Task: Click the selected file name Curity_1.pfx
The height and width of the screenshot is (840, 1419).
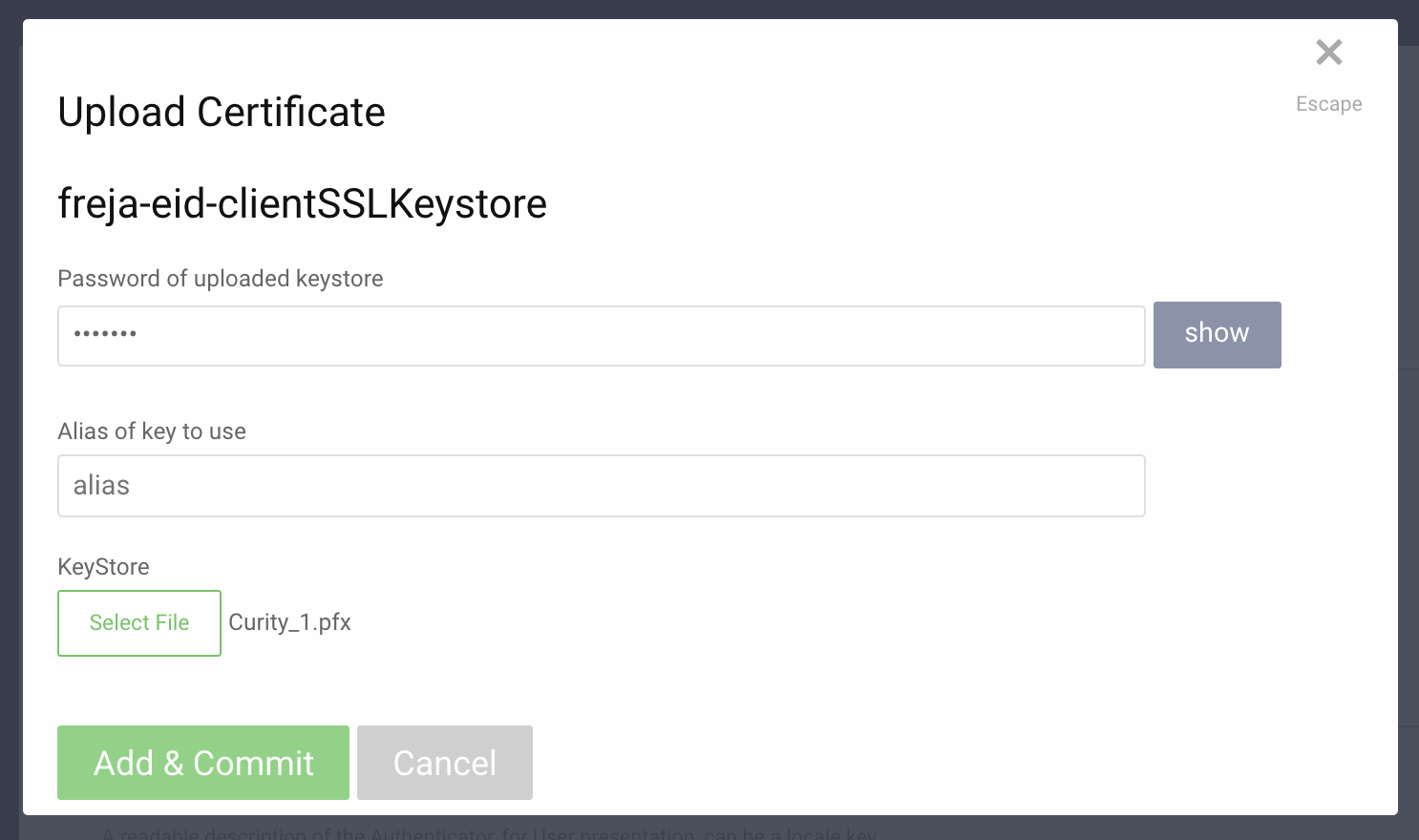Action: pos(290,622)
